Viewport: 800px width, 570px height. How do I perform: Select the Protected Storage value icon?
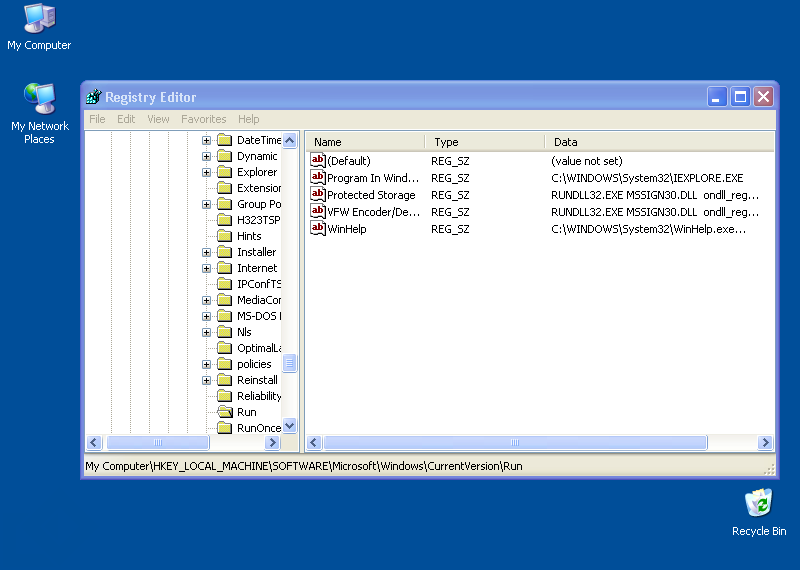click(x=318, y=194)
